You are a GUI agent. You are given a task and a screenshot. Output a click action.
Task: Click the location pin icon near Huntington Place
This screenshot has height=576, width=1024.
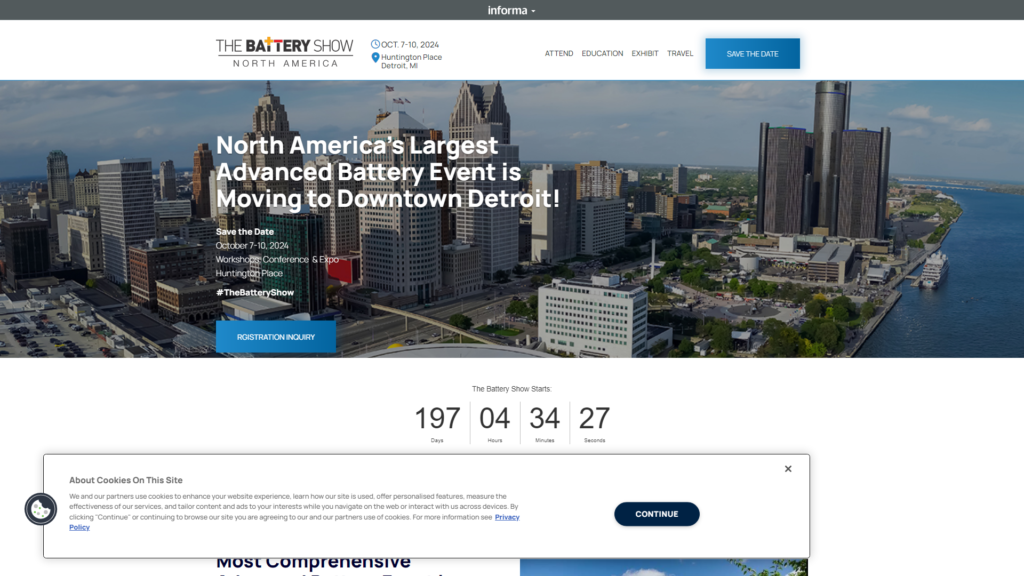[x=375, y=58]
